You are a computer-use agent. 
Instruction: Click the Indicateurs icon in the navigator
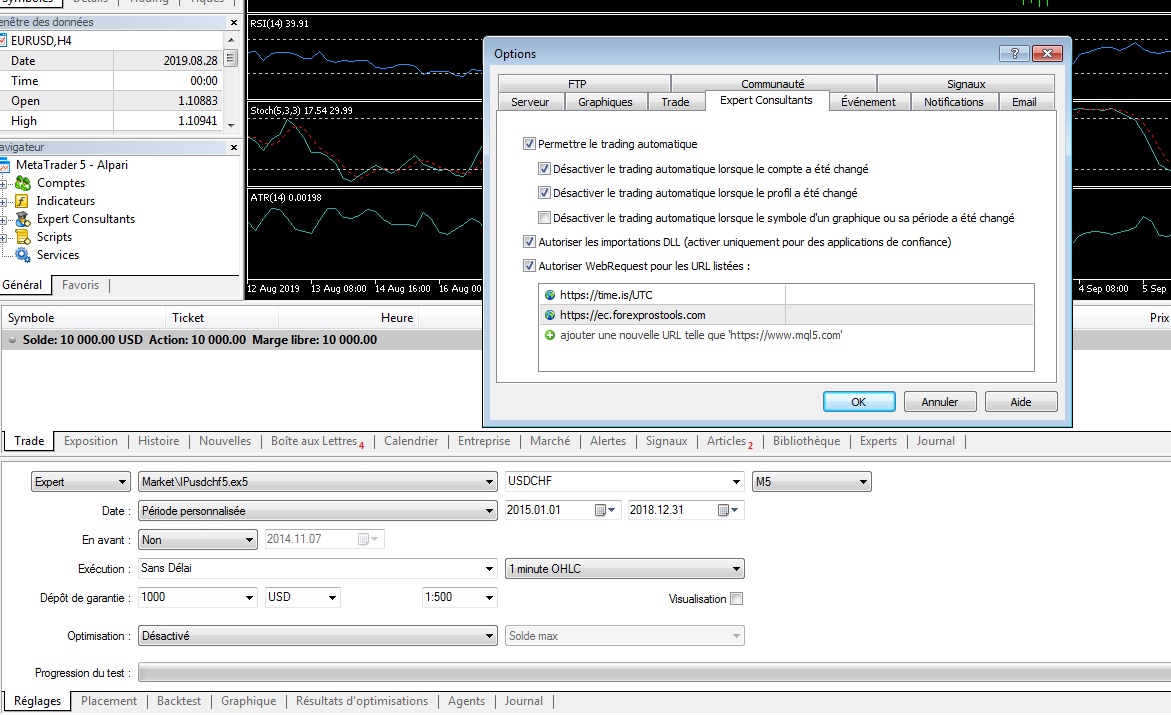(x=22, y=201)
